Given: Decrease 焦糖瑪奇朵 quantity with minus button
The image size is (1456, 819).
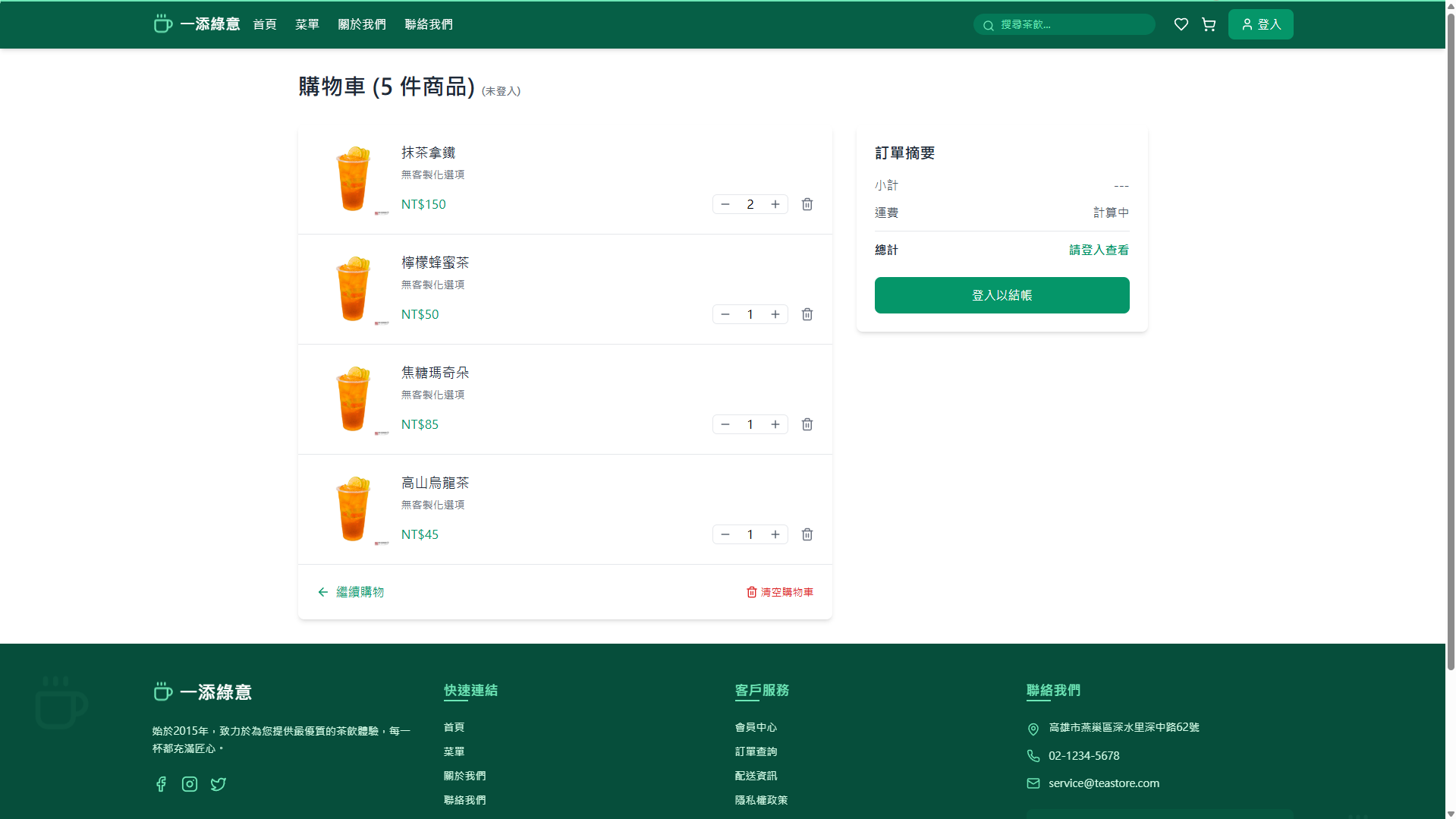Looking at the screenshot, I should pyautogui.click(x=725, y=424).
